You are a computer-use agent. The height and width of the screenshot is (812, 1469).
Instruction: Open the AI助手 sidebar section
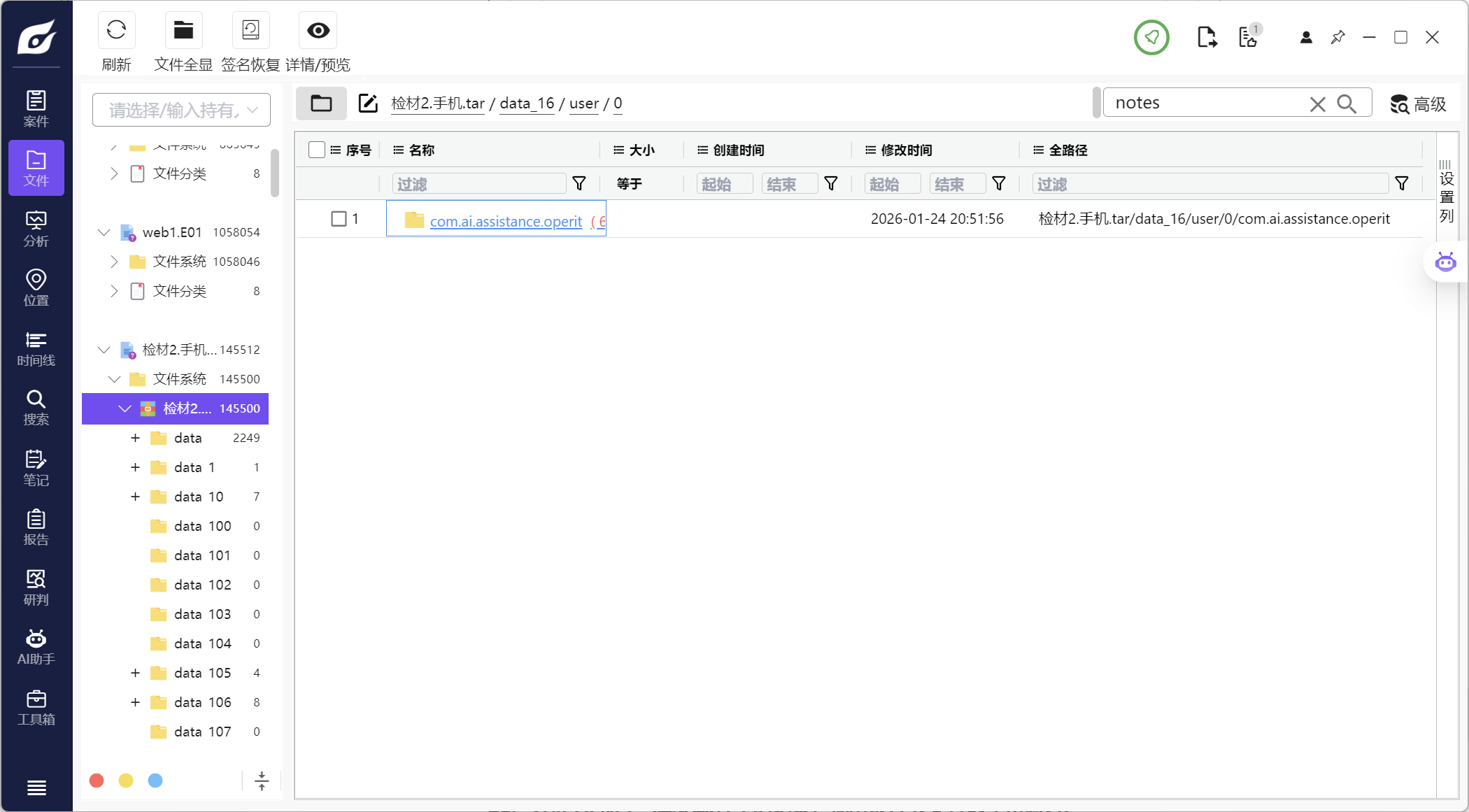click(36, 647)
